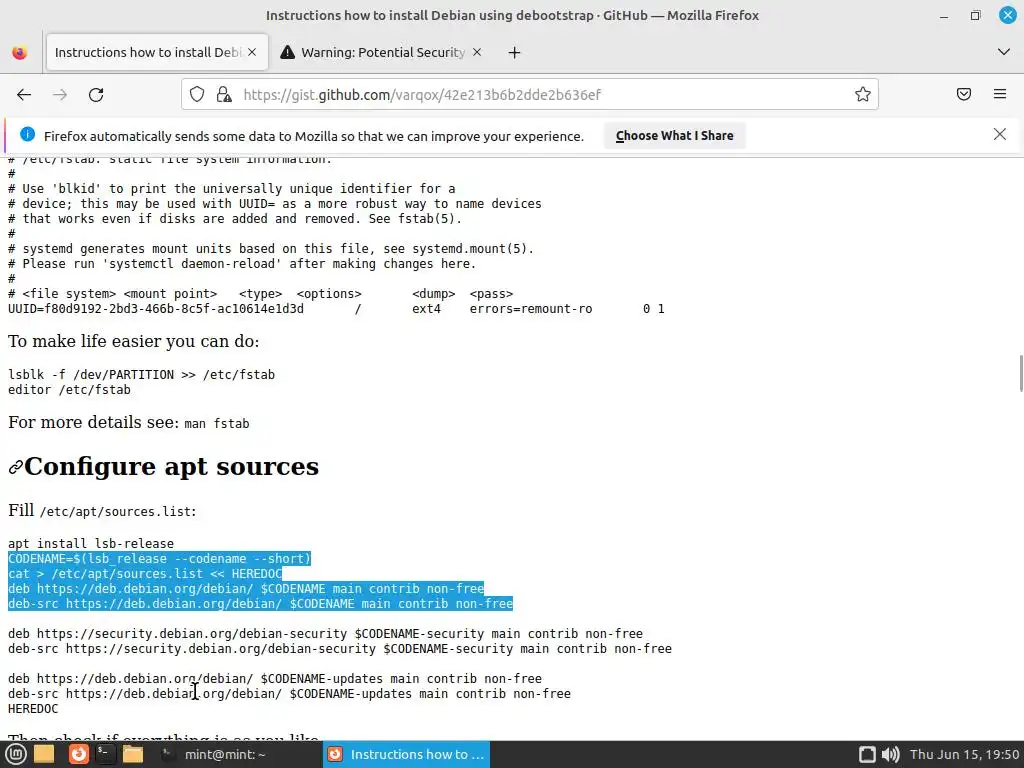Open the Firefox hamburger menu
Screen dimensions: 1024x768
pyautogui.click(x=999, y=95)
